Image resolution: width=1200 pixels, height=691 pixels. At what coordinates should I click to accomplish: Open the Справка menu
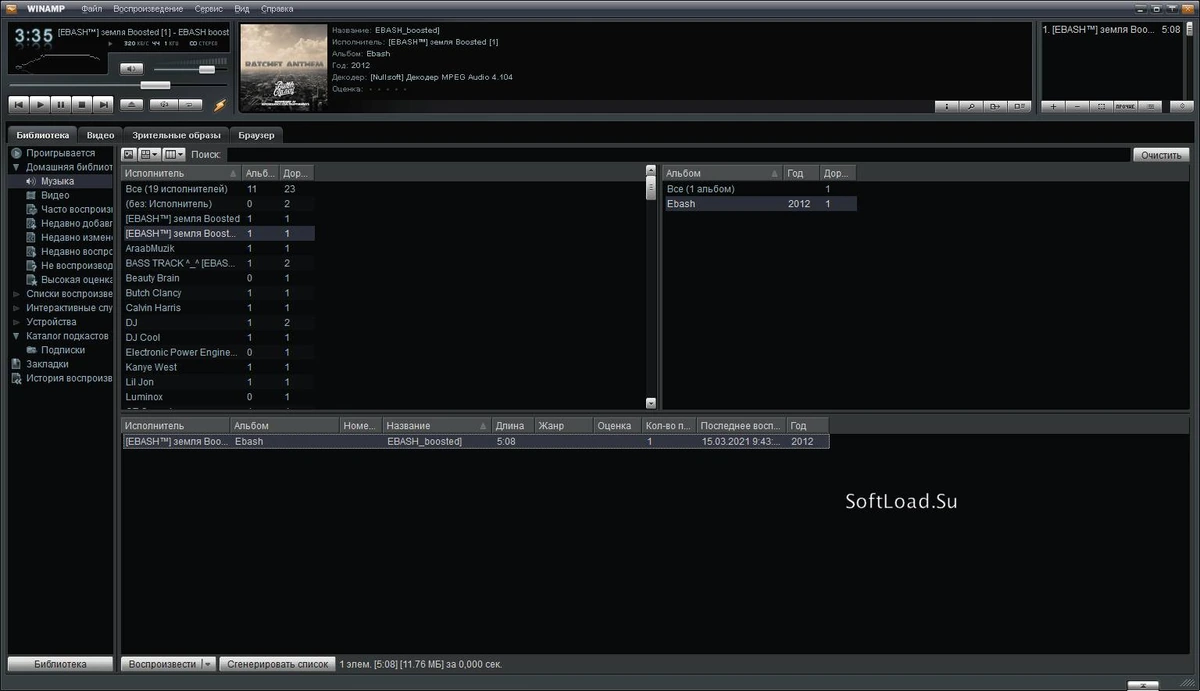(277, 9)
